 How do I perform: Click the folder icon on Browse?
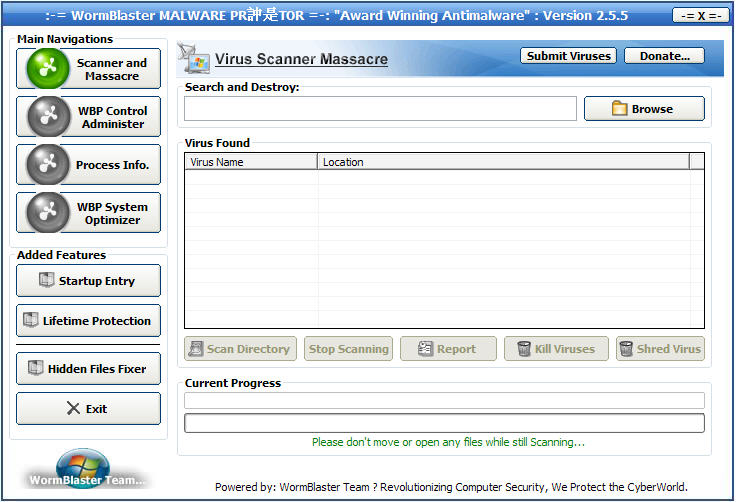tap(619, 109)
